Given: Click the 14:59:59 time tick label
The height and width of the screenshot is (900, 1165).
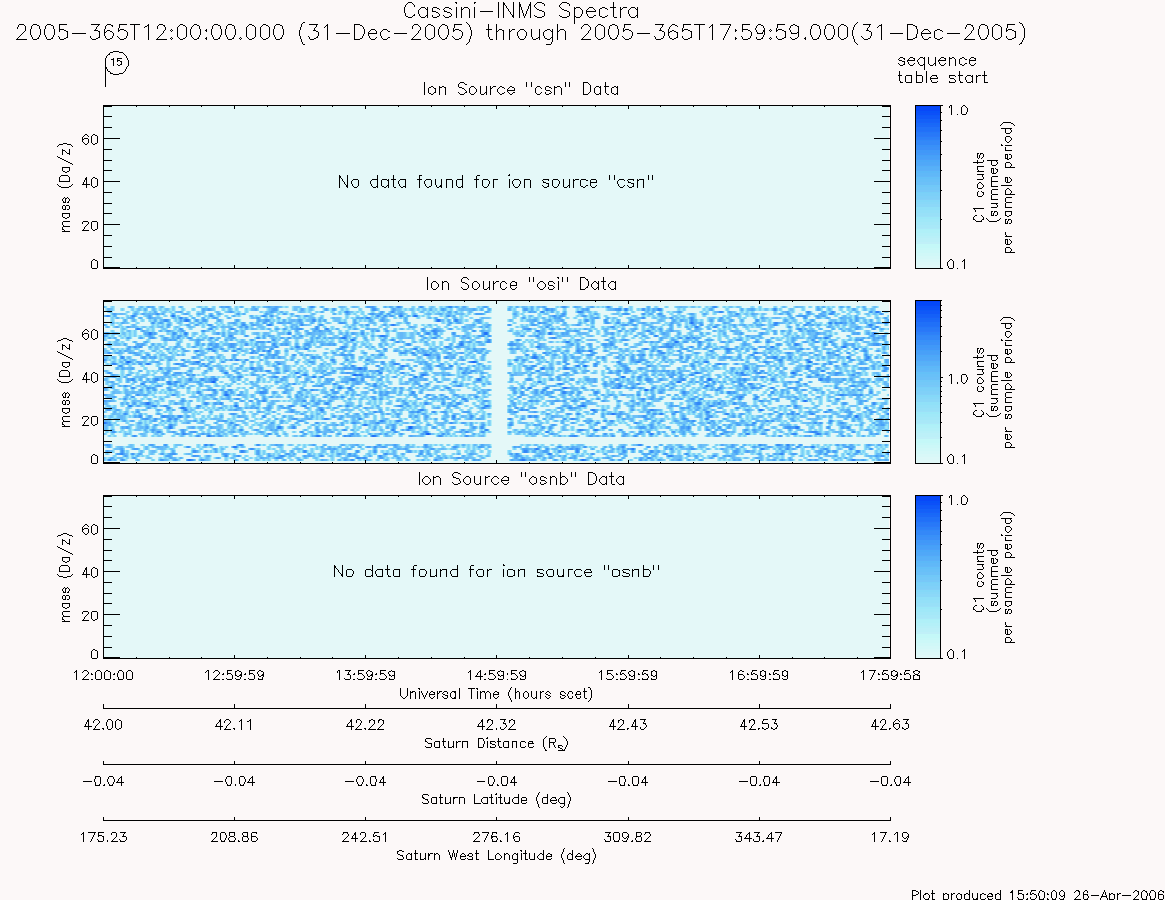Looking at the screenshot, I should [496, 676].
